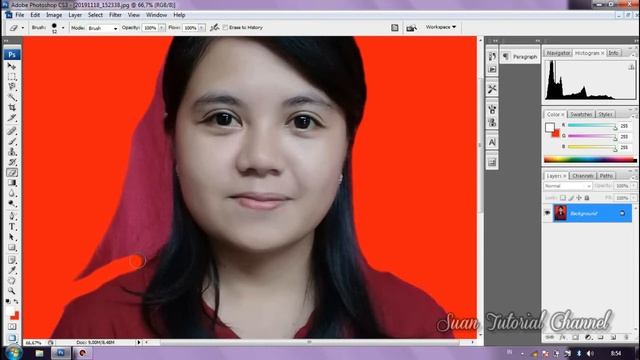This screenshot has height=360, width=640.
Task: Toggle Quick Mask mode
Action: 12,327
